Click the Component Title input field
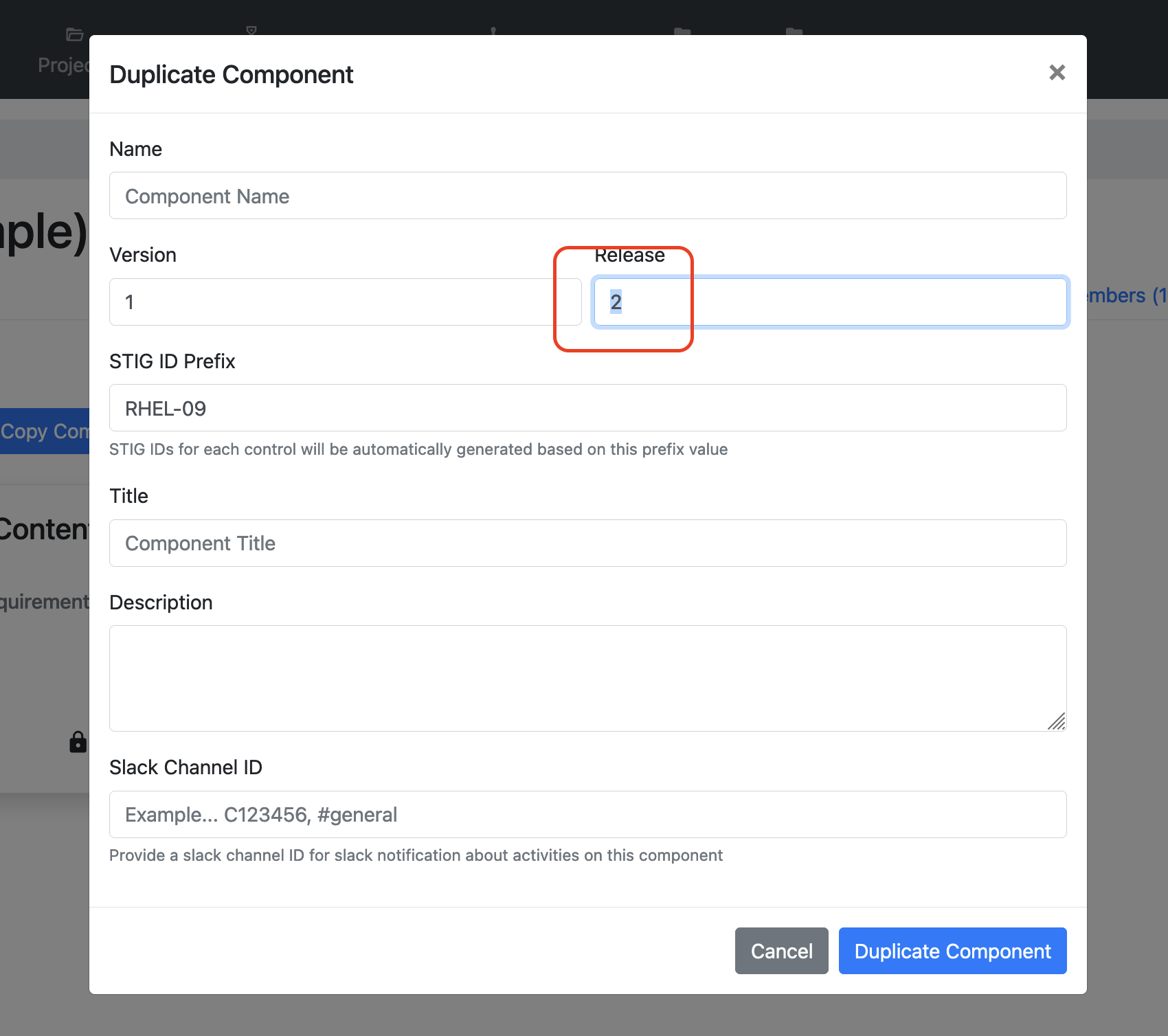The height and width of the screenshot is (1036, 1168). pyautogui.click(x=587, y=543)
